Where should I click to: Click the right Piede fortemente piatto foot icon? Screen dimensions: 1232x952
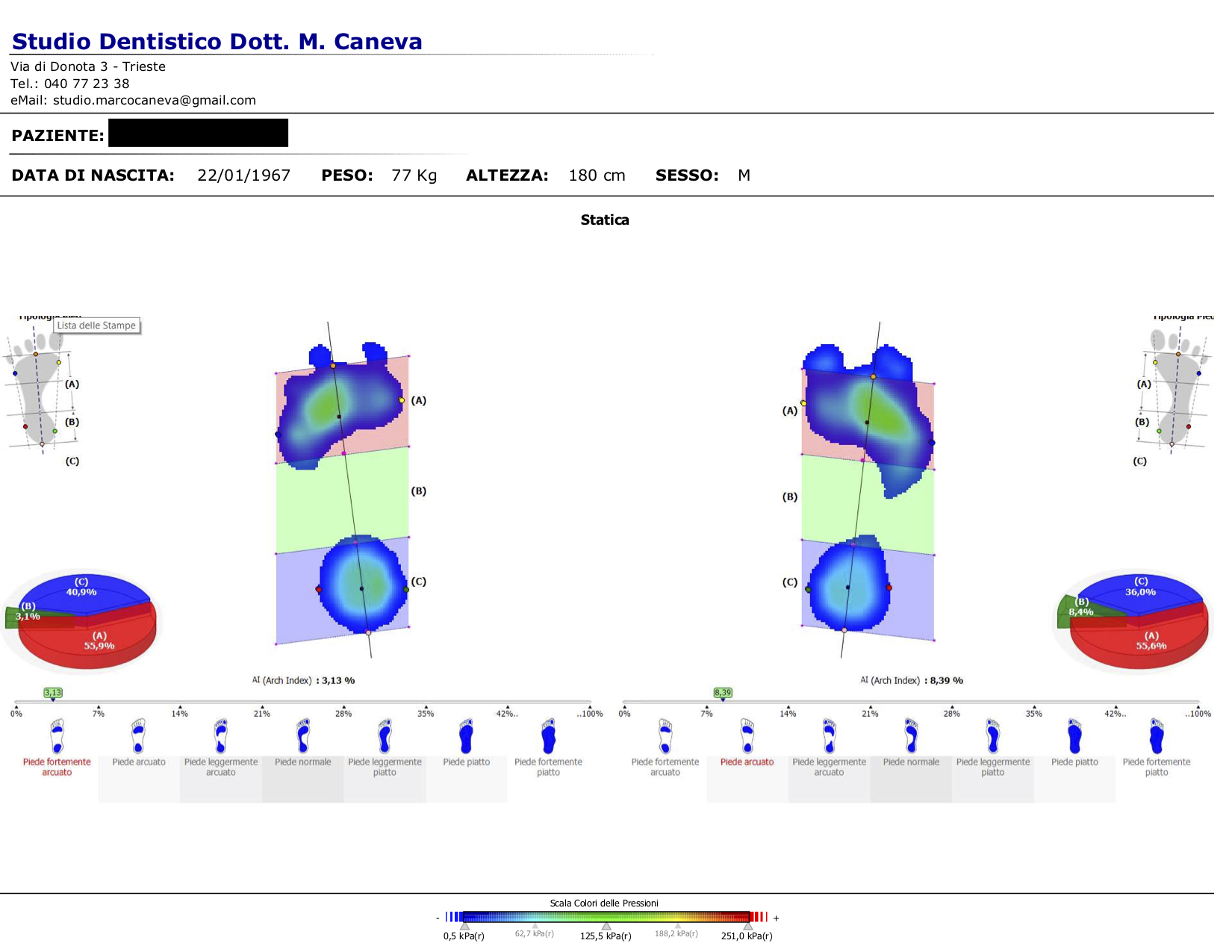(1157, 736)
